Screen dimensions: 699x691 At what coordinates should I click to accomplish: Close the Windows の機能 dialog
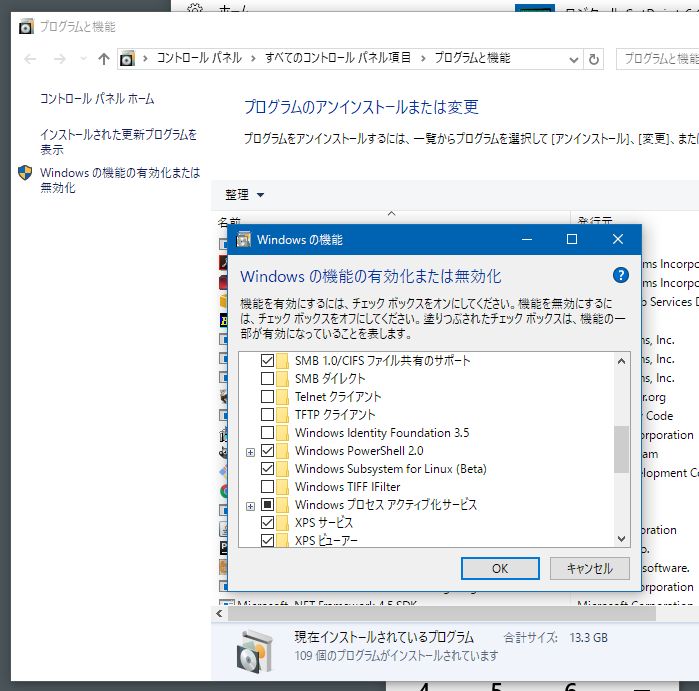click(618, 239)
